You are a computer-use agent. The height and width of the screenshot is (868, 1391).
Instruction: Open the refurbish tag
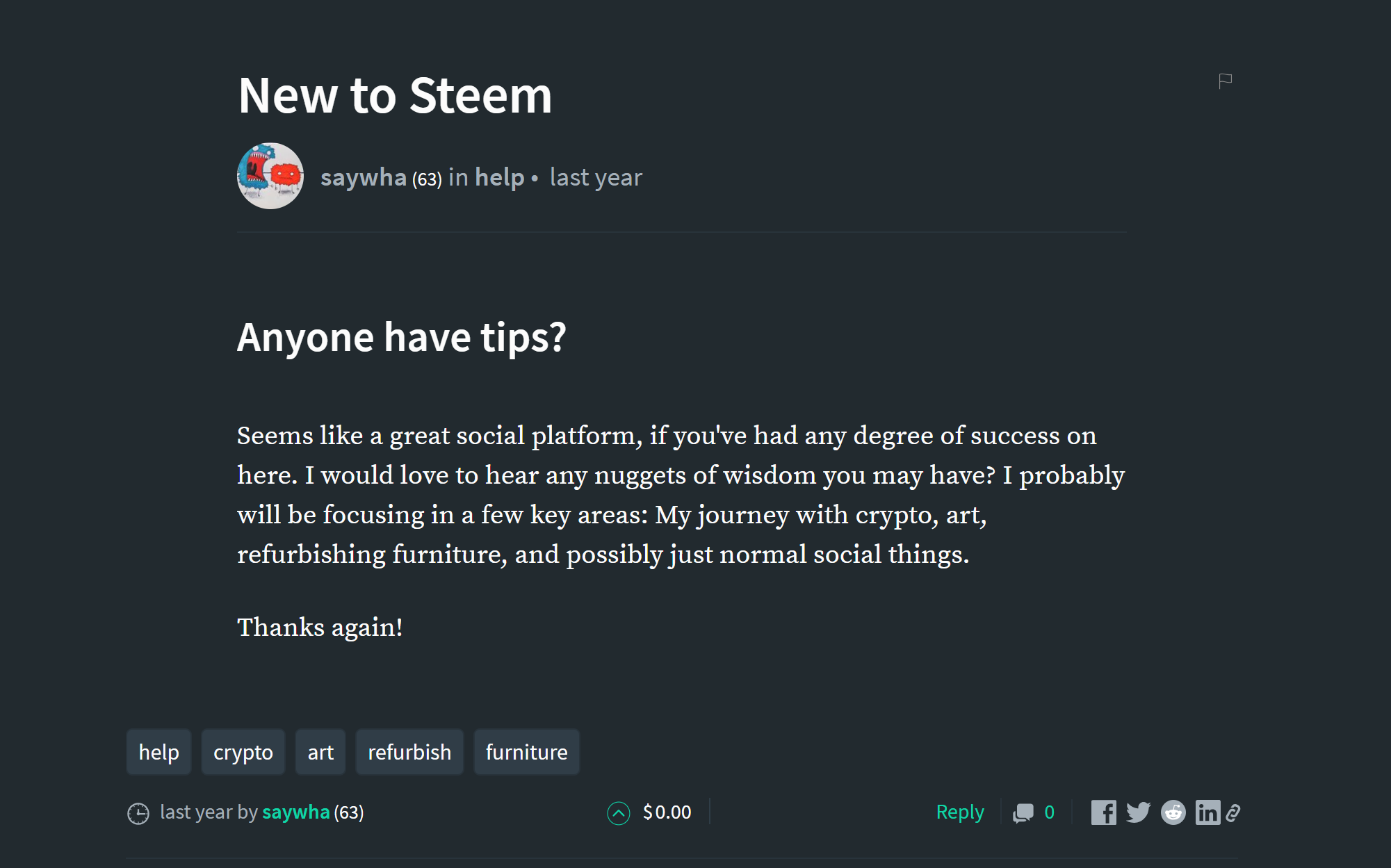409,752
